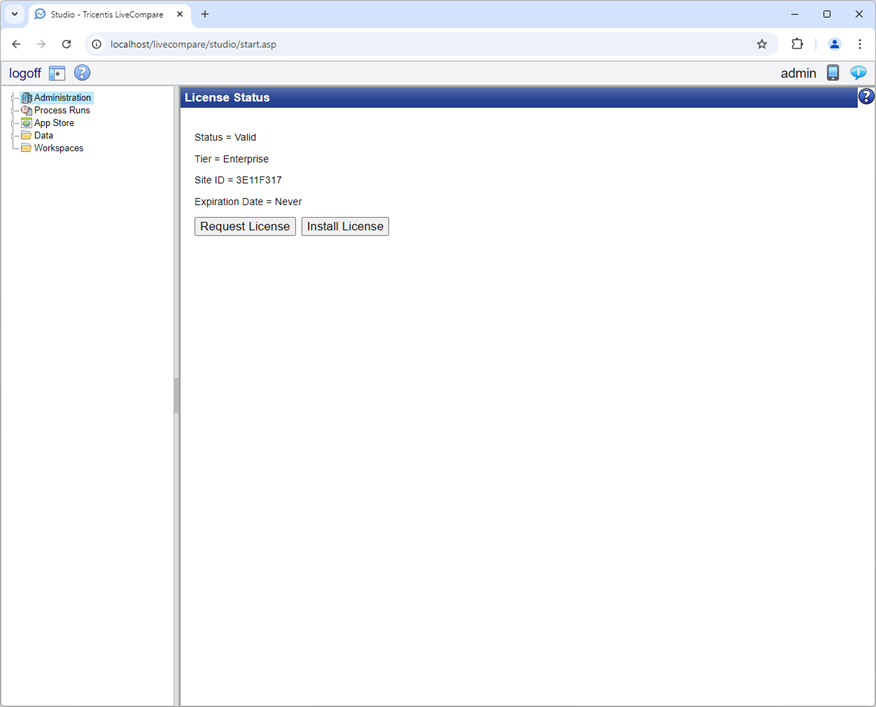Expand the Workspaces tree branch
The image size is (876, 707).
click(13, 147)
